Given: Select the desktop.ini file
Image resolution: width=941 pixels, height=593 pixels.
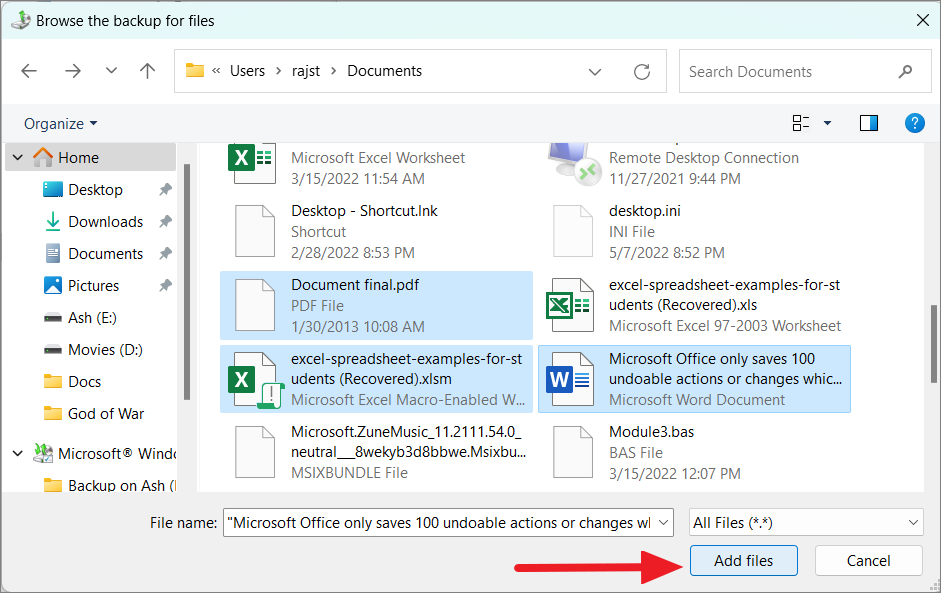Looking at the screenshot, I should click(694, 232).
